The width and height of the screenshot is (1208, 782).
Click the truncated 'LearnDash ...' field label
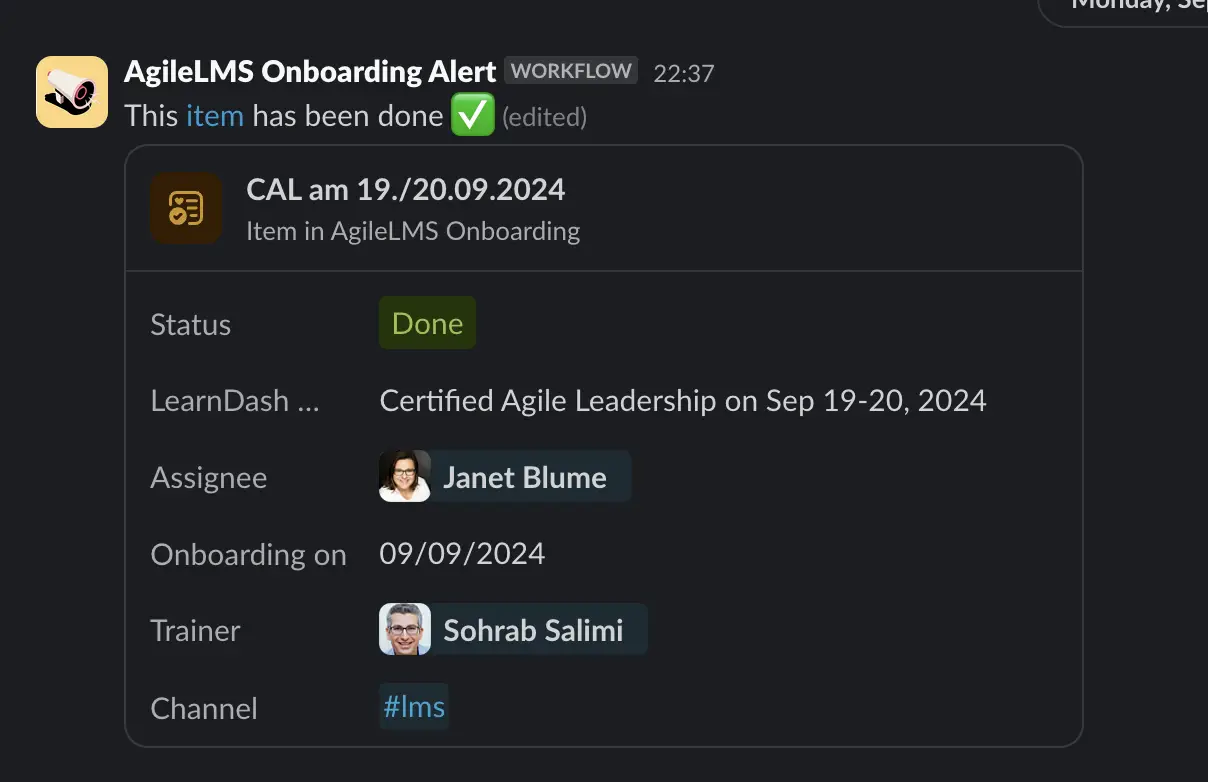coord(234,401)
